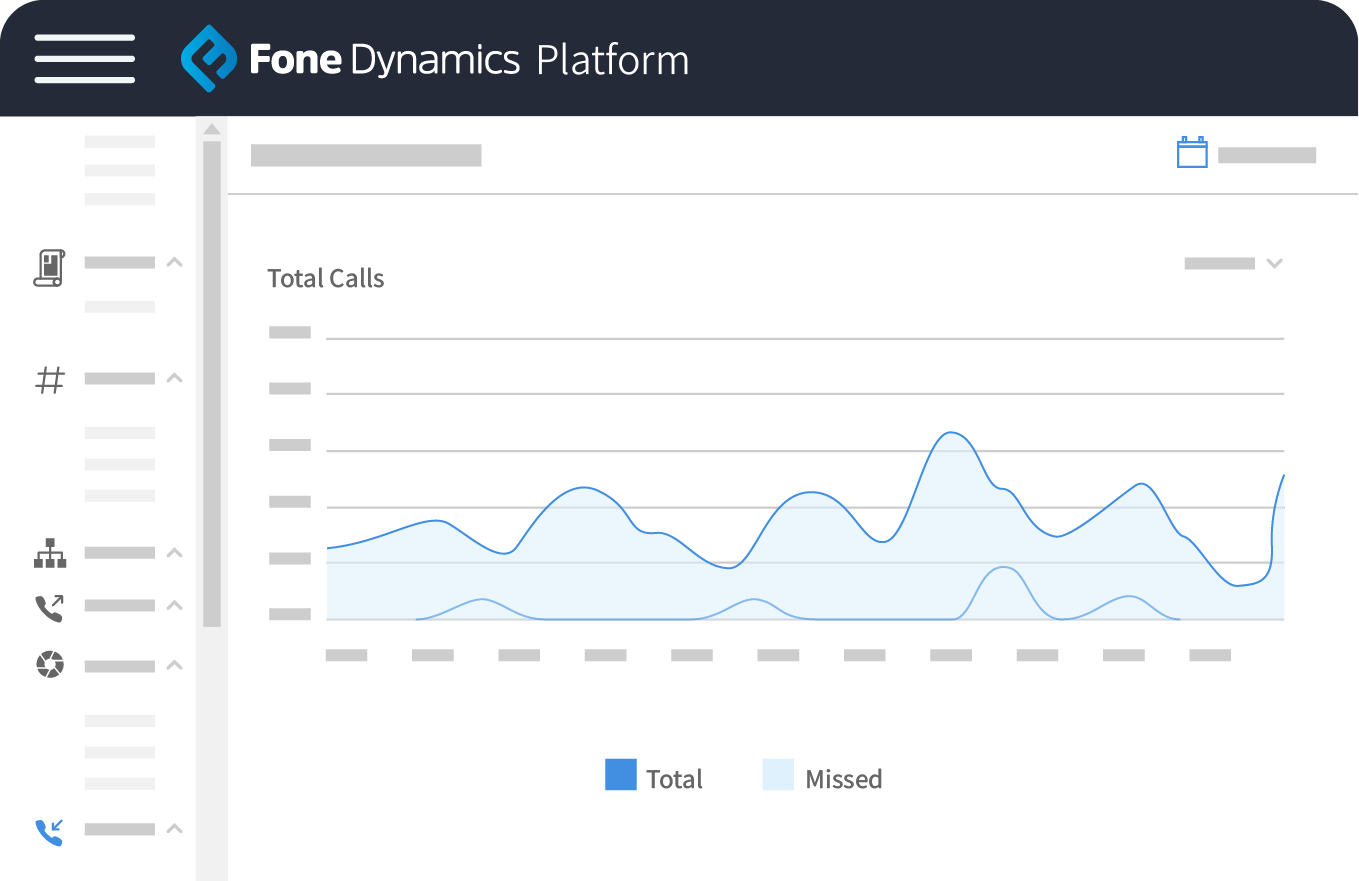Click the Fone Dynamics logo
This screenshot has width=1359, height=881.
211,59
